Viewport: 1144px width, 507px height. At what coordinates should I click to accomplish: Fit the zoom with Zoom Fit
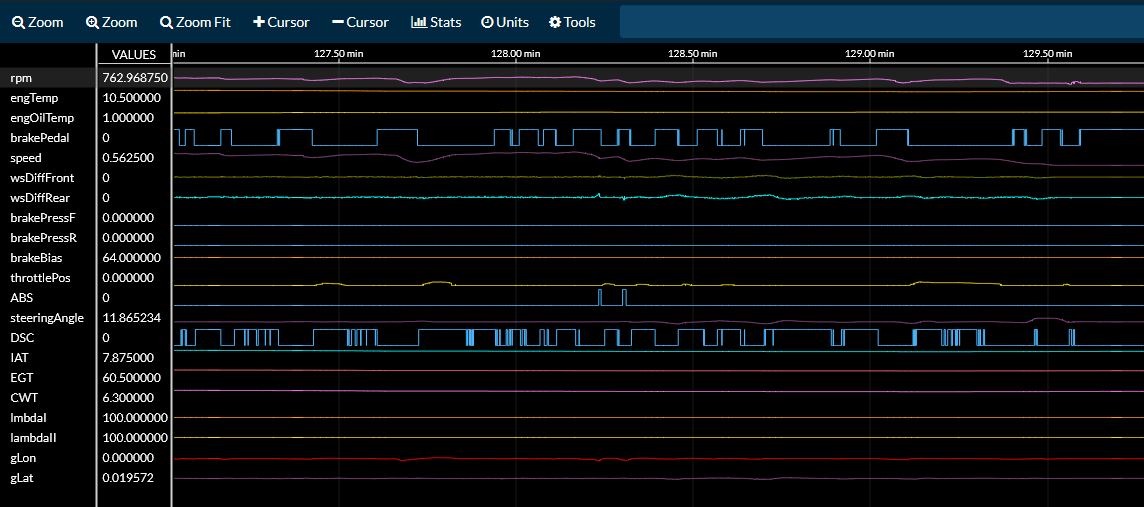[196, 22]
